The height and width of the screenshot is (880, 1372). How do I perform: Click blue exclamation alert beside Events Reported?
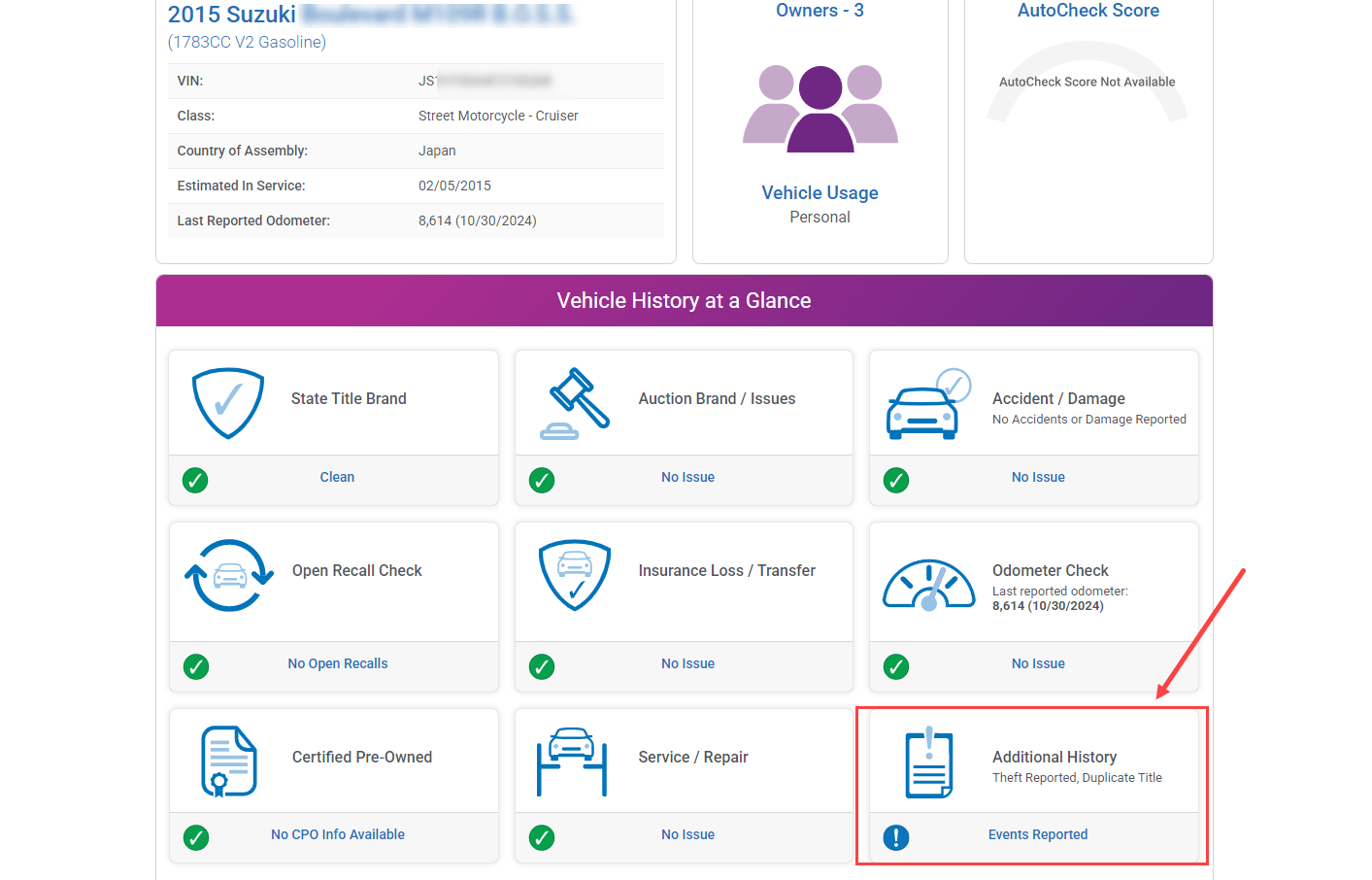click(x=896, y=837)
